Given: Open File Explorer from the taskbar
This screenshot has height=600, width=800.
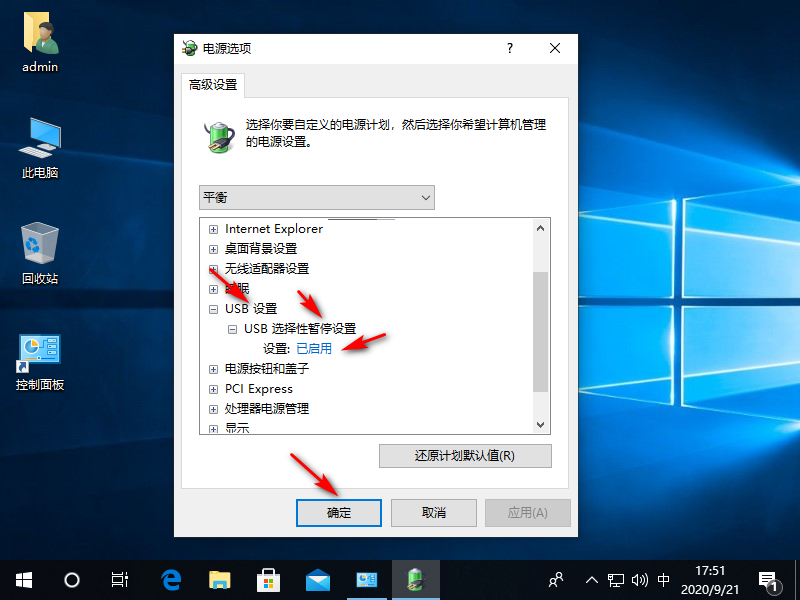Looking at the screenshot, I should point(220,579).
